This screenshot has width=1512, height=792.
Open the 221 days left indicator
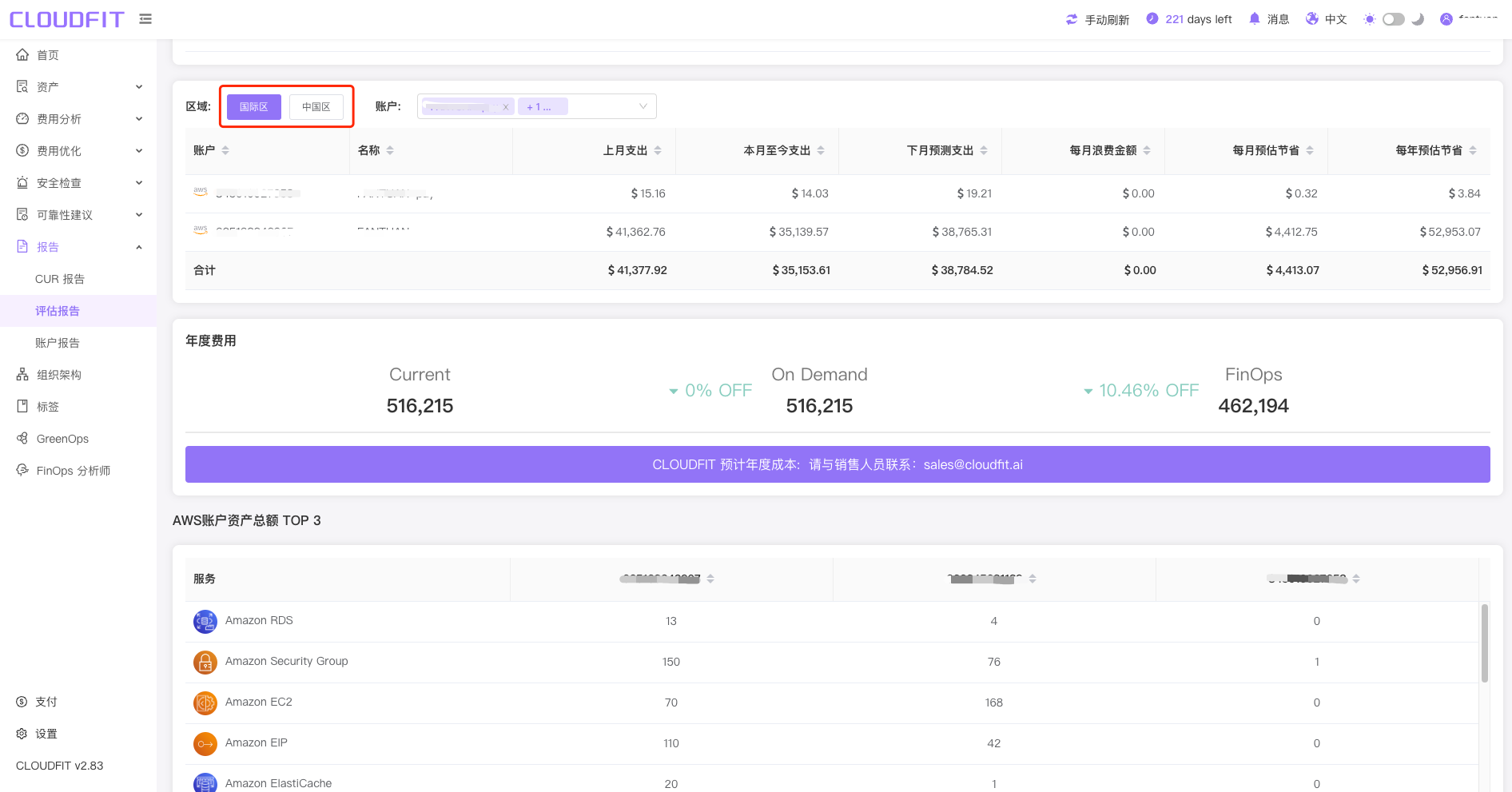coord(1188,19)
